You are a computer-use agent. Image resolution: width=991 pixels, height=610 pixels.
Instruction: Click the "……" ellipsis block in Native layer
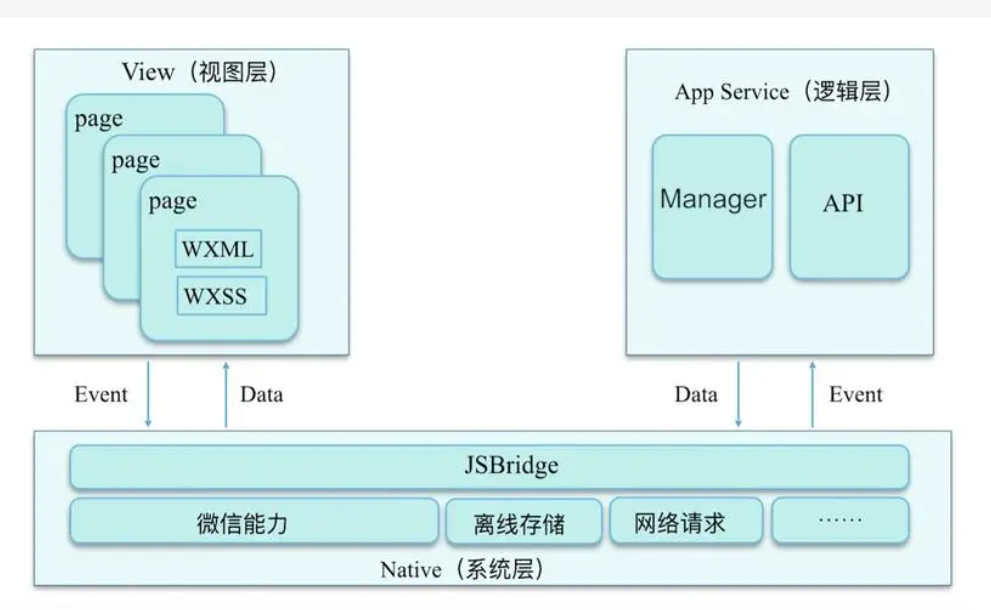coord(840,521)
